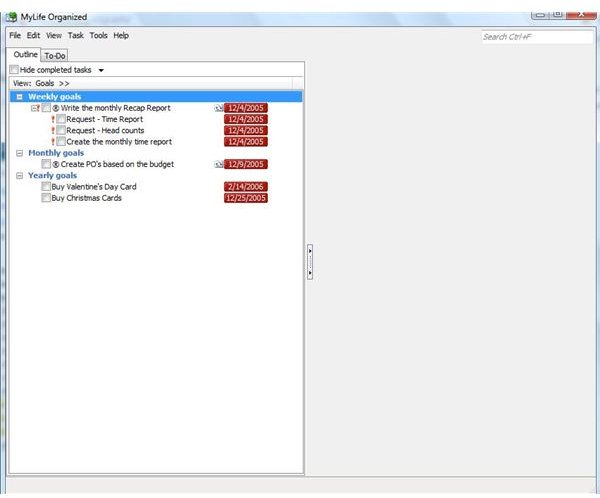Mark Request - Head counts as complete

tap(61, 131)
